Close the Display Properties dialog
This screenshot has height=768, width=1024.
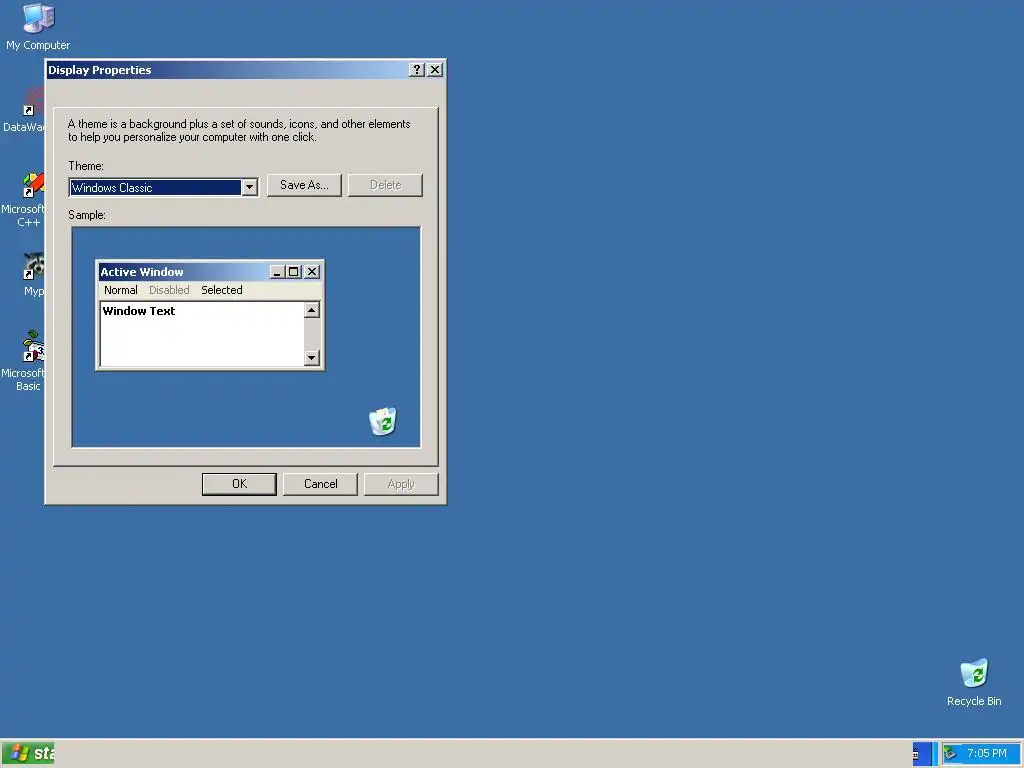pyautogui.click(x=435, y=70)
